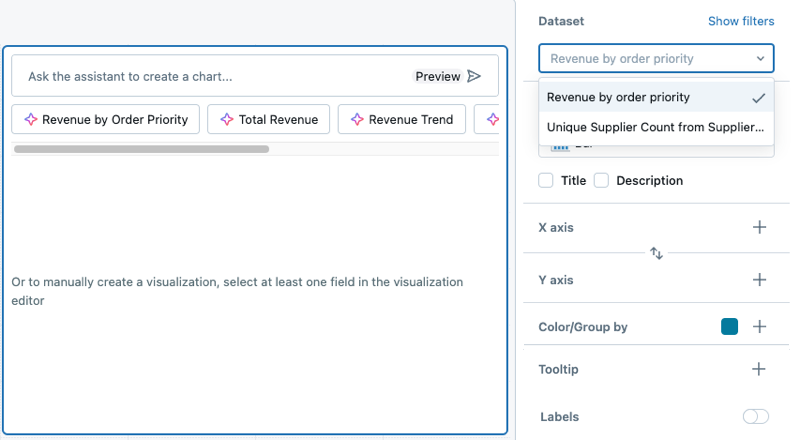Collapse the Dataset dropdown chevron
The image size is (800, 440).
761,59
